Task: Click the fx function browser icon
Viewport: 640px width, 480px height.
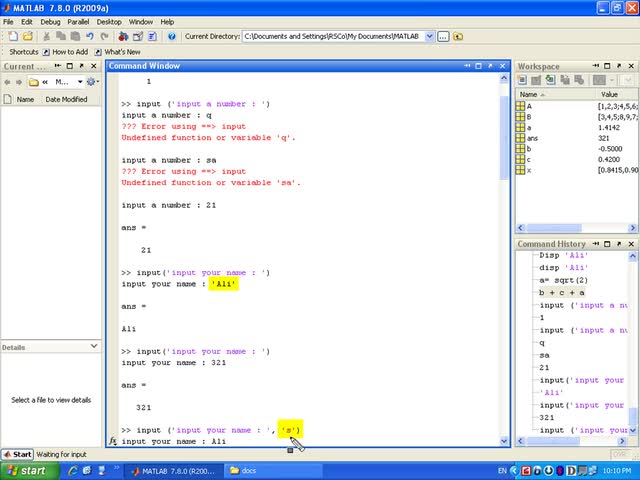Action: pos(113,441)
